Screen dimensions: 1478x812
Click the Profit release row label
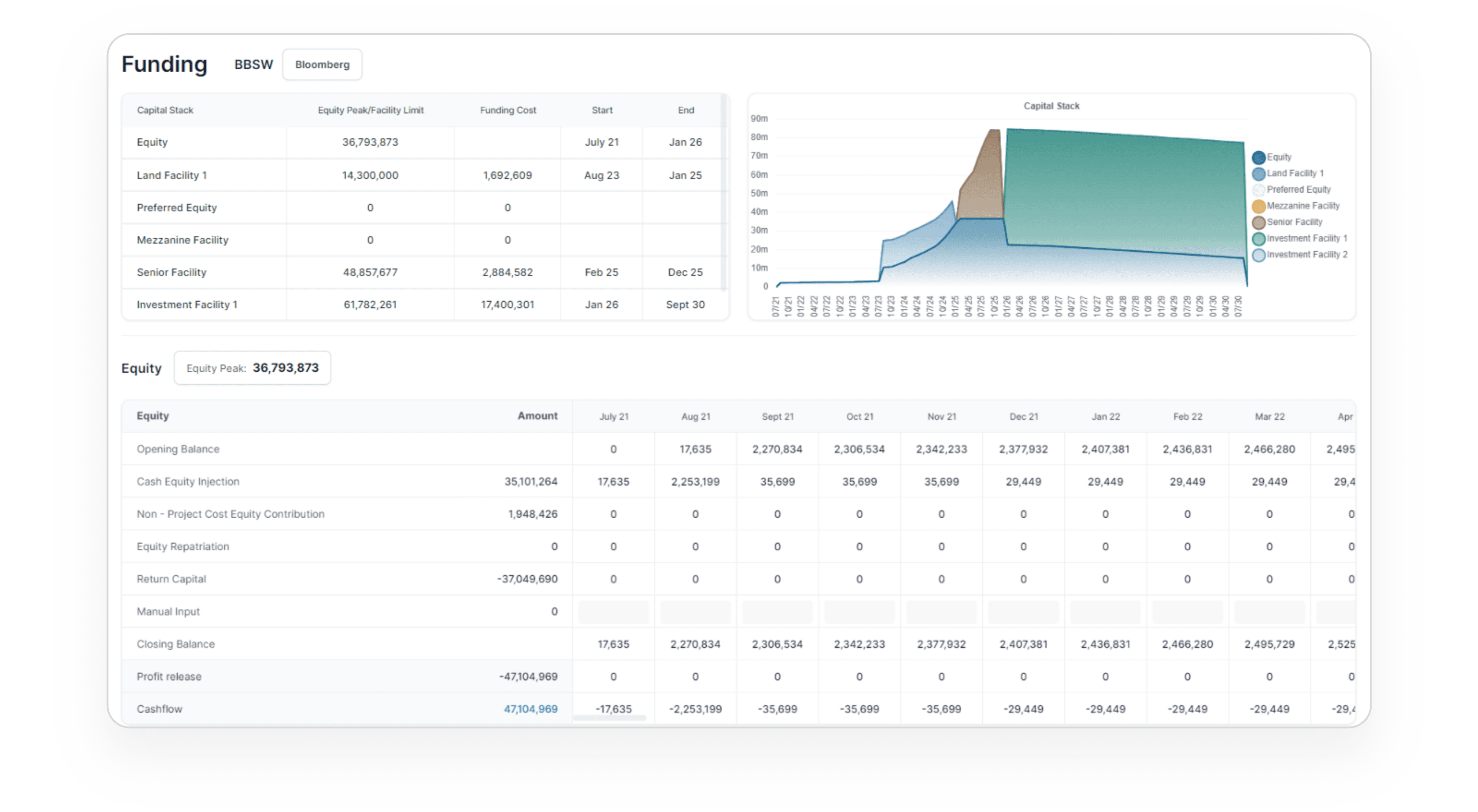click(x=169, y=676)
